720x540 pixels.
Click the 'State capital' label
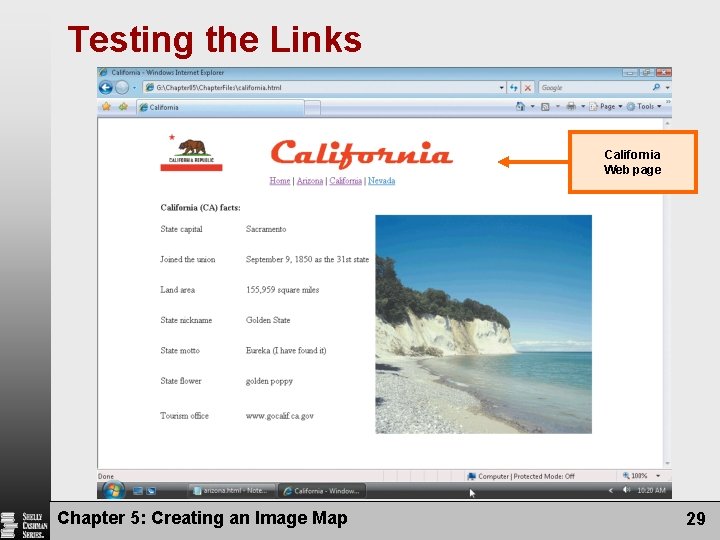tap(181, 229)
